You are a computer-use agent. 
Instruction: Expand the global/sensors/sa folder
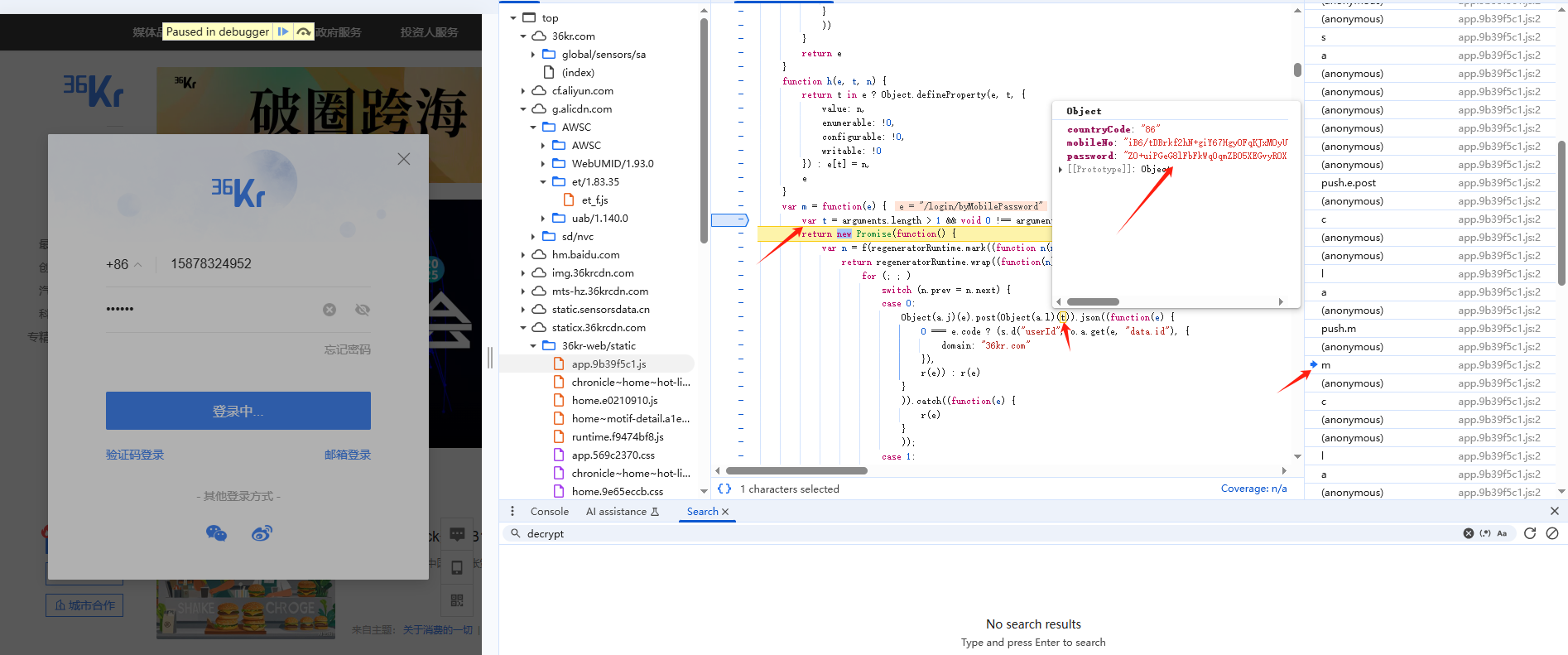point(532,54)
